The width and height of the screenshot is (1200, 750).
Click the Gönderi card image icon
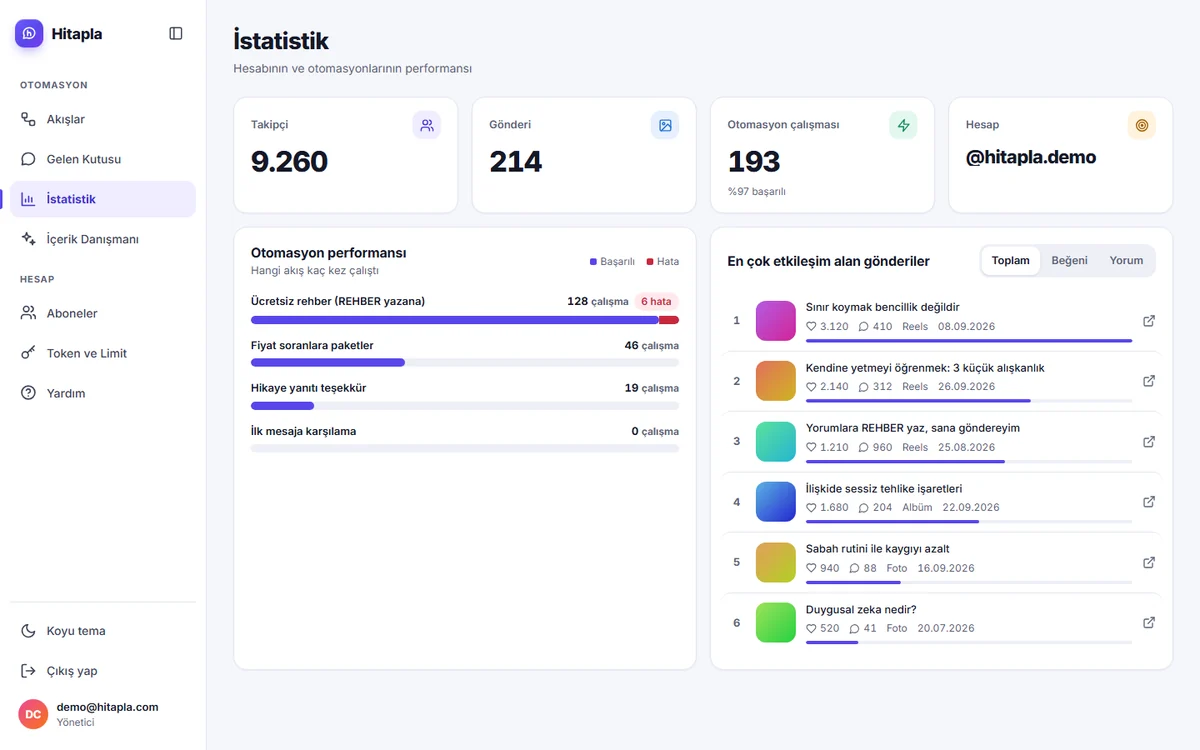(x=665, y=125)
